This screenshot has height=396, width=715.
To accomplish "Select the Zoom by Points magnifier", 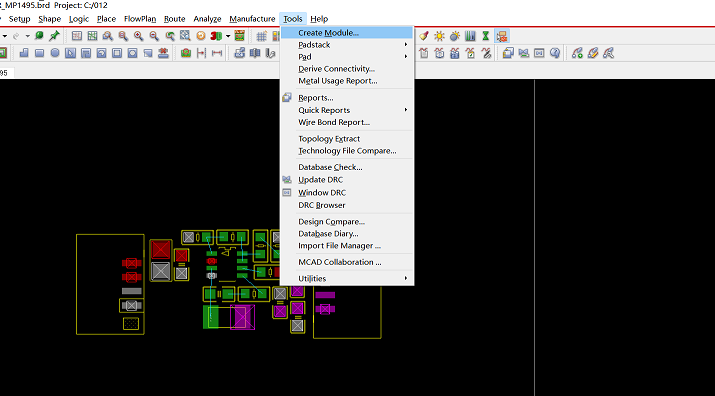I will point(108,36).
